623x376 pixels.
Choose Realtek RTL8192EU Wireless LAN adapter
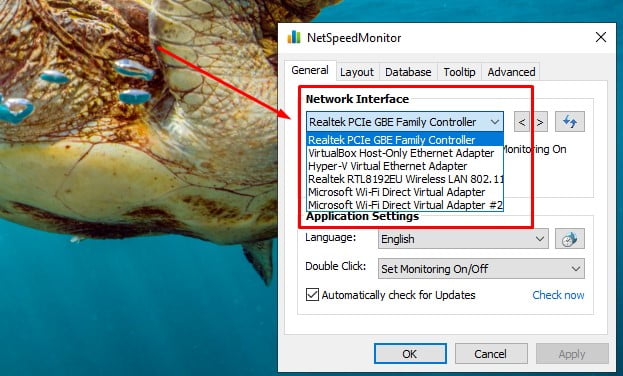405,179
